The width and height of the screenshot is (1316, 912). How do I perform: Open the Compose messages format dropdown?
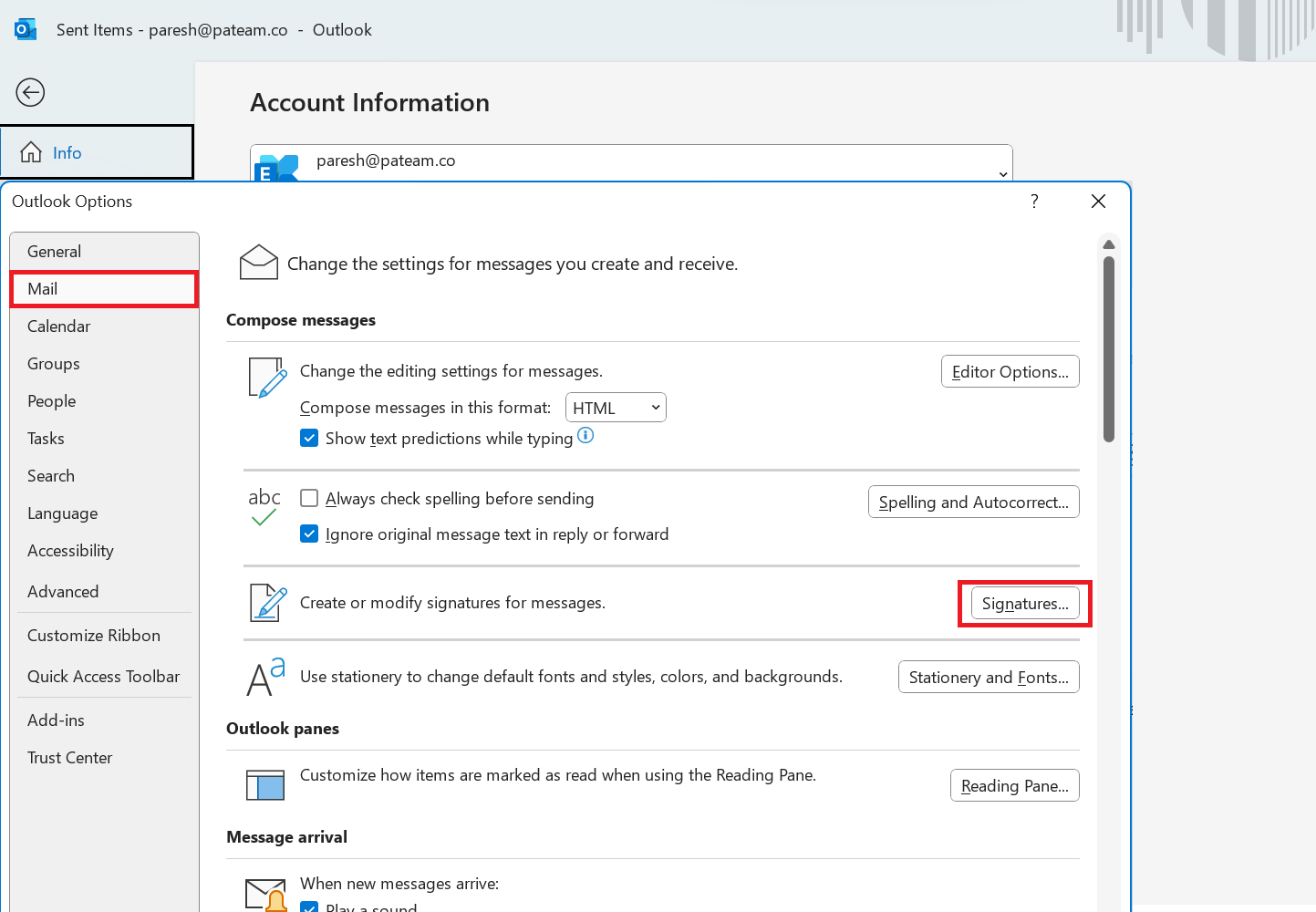pyautogui.click(x=616, y=408)
